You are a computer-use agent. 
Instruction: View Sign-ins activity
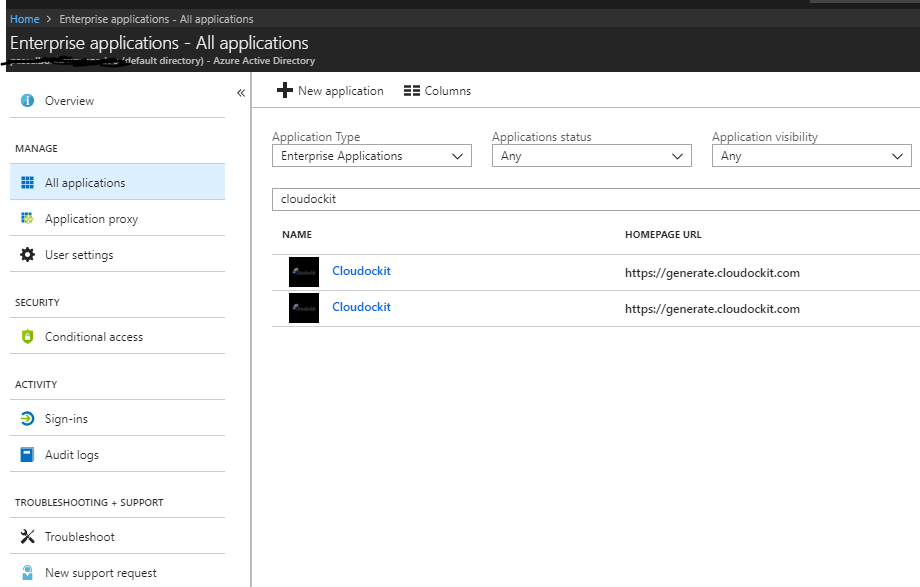point(117,419)
